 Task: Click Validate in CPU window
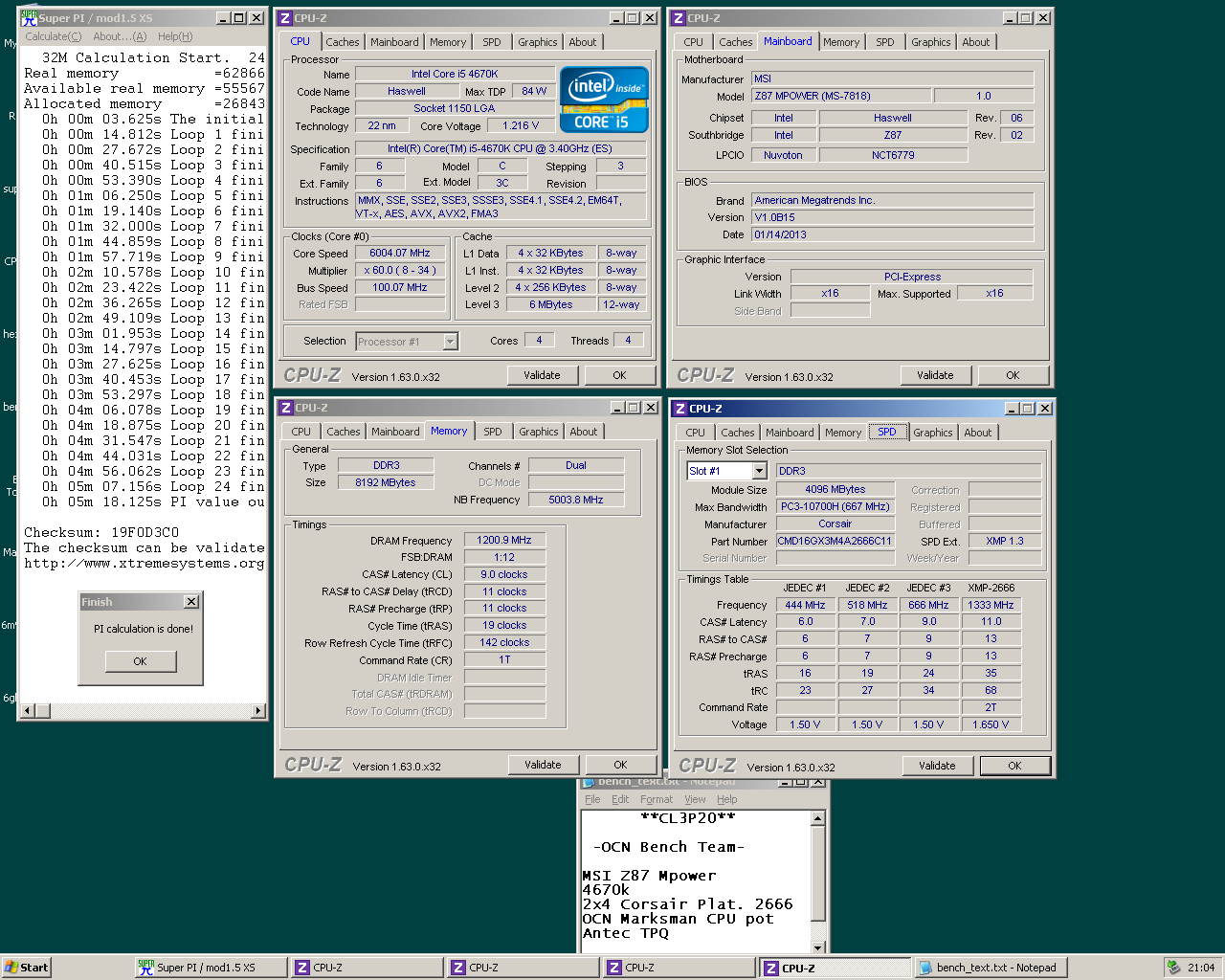click(542, 375)
